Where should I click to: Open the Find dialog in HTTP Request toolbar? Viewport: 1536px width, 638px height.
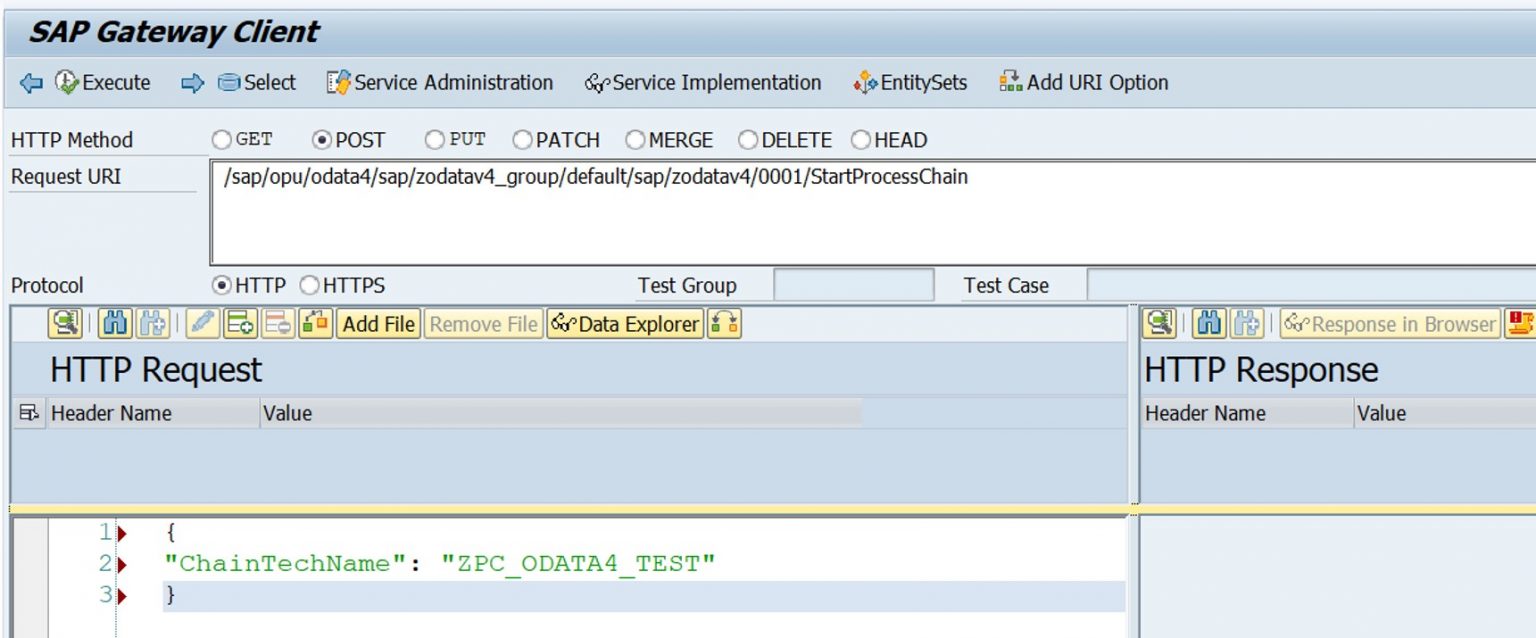click(116, 324)
